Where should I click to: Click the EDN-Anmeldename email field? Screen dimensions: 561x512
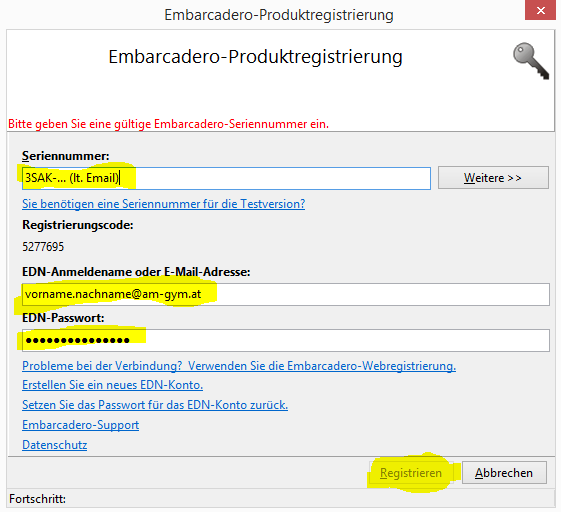coord(286,294)
